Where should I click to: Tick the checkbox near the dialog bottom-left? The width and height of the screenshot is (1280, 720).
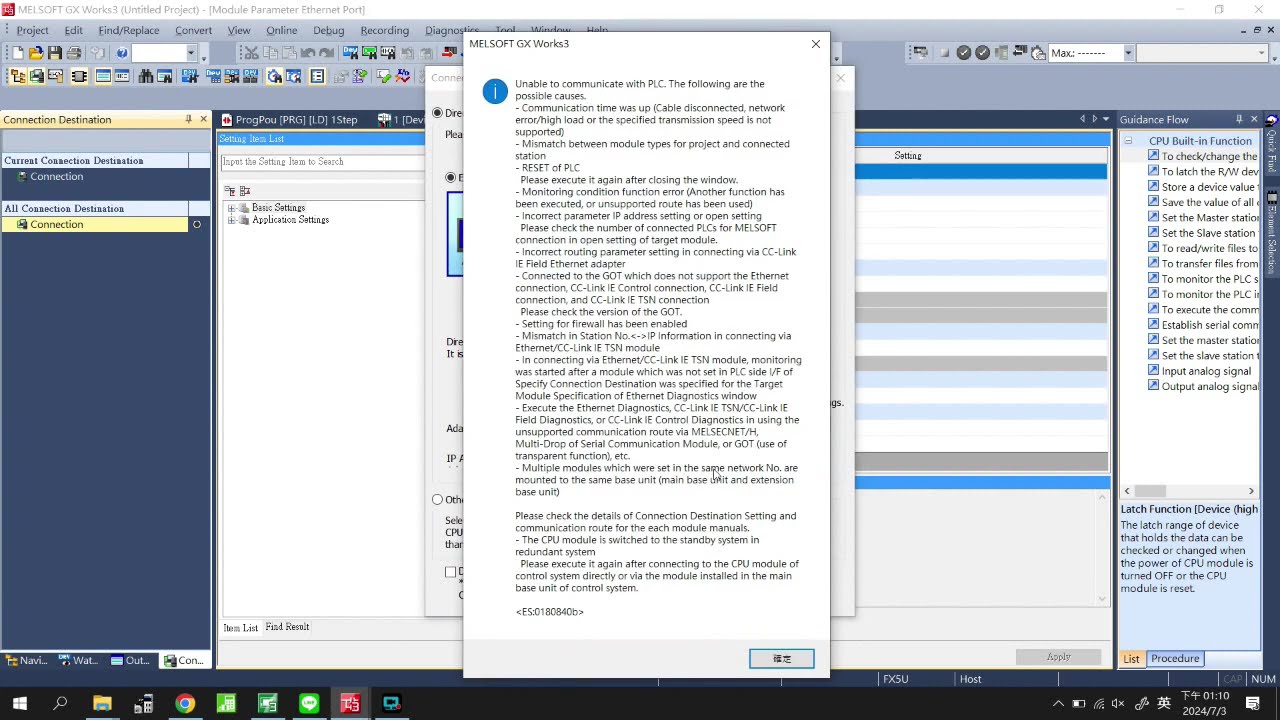450,572
